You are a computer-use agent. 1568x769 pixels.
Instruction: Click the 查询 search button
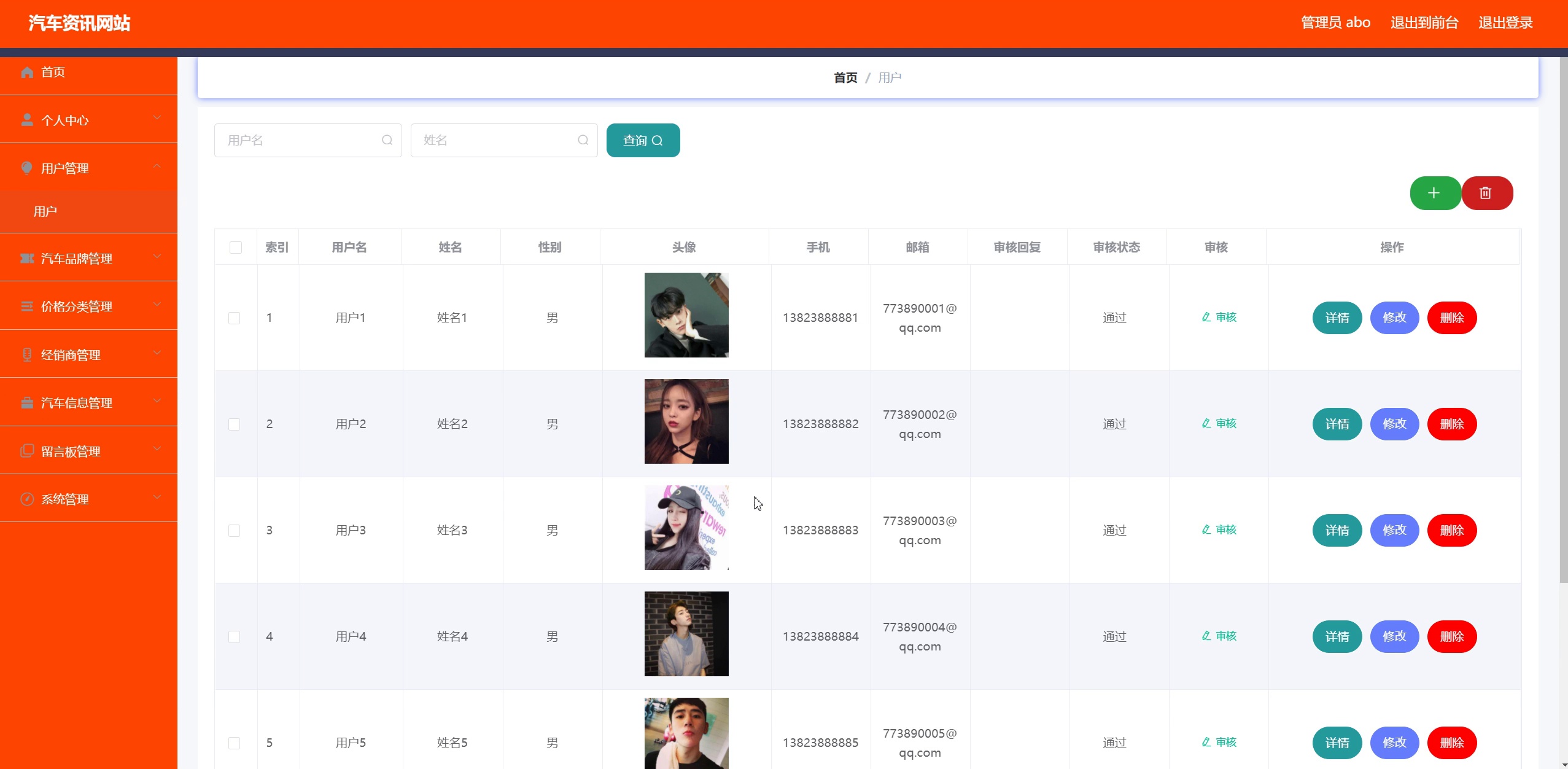click(x=643, y=141)
